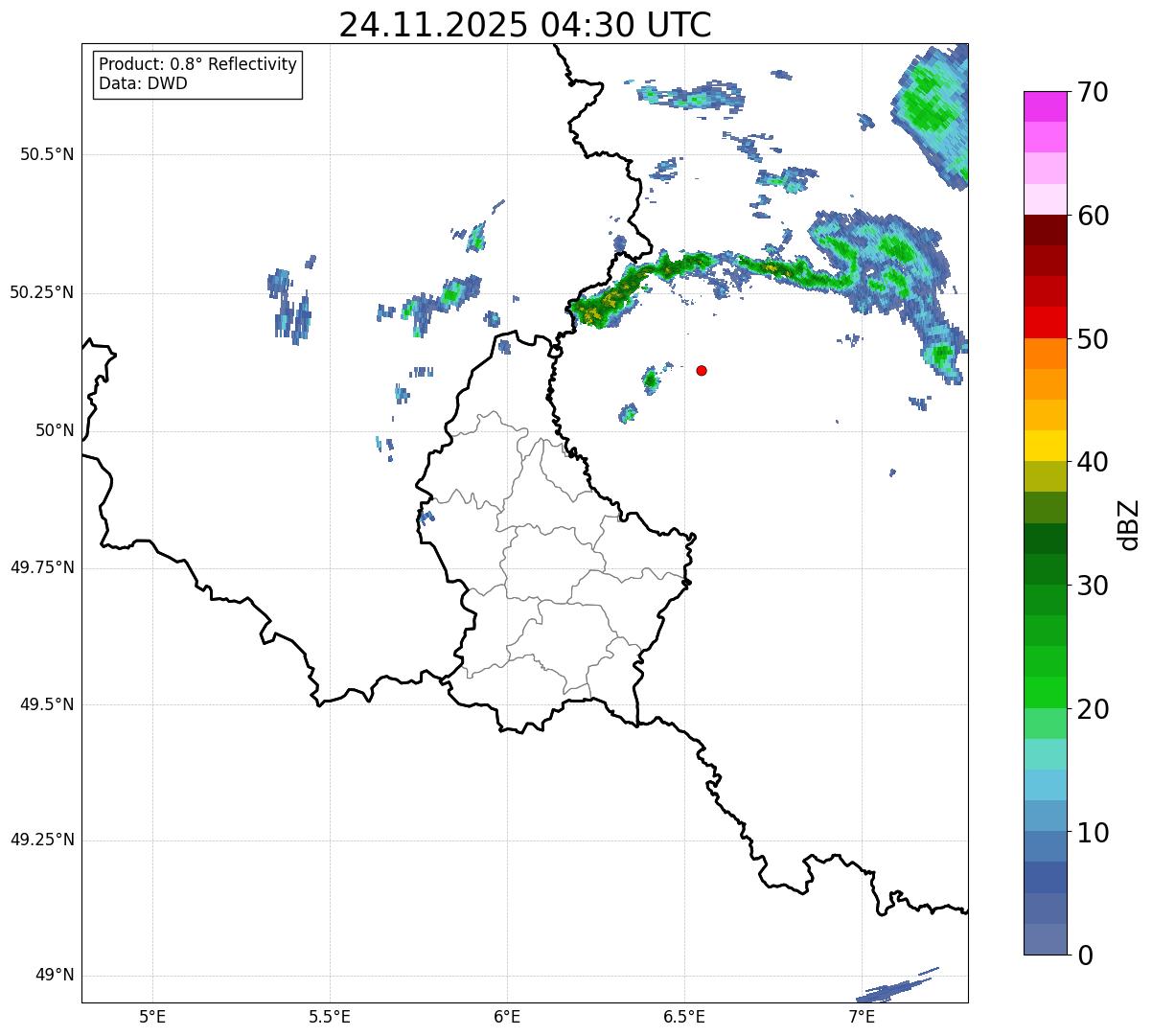Click the 'Data: DWD' text

pos(143,83)
